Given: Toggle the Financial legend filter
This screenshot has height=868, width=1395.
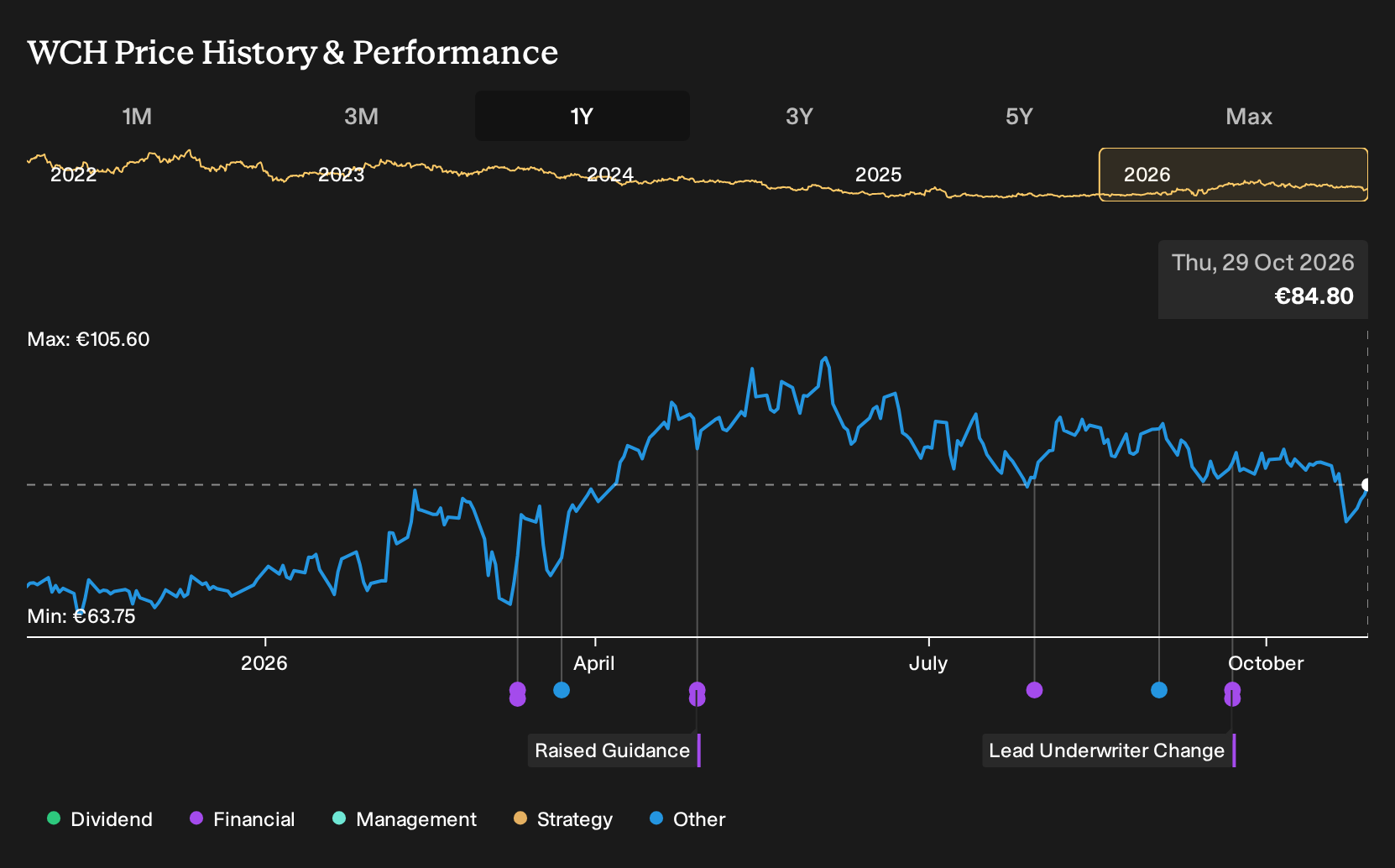Looking at the screenshot, I should (243, 819).
